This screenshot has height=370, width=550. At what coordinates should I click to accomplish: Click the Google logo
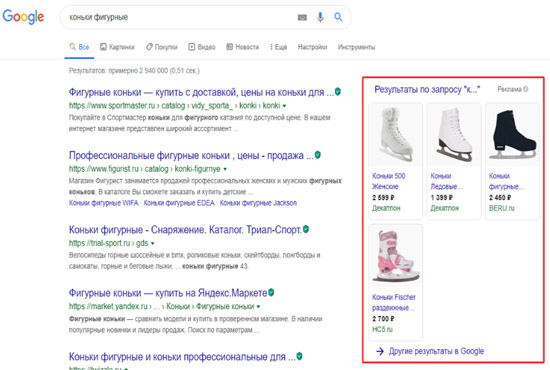tap(23, 17)
